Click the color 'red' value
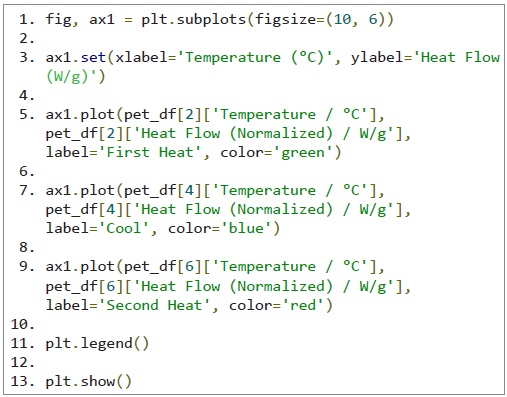Screen dimensions: 507x397 point(303,305)
